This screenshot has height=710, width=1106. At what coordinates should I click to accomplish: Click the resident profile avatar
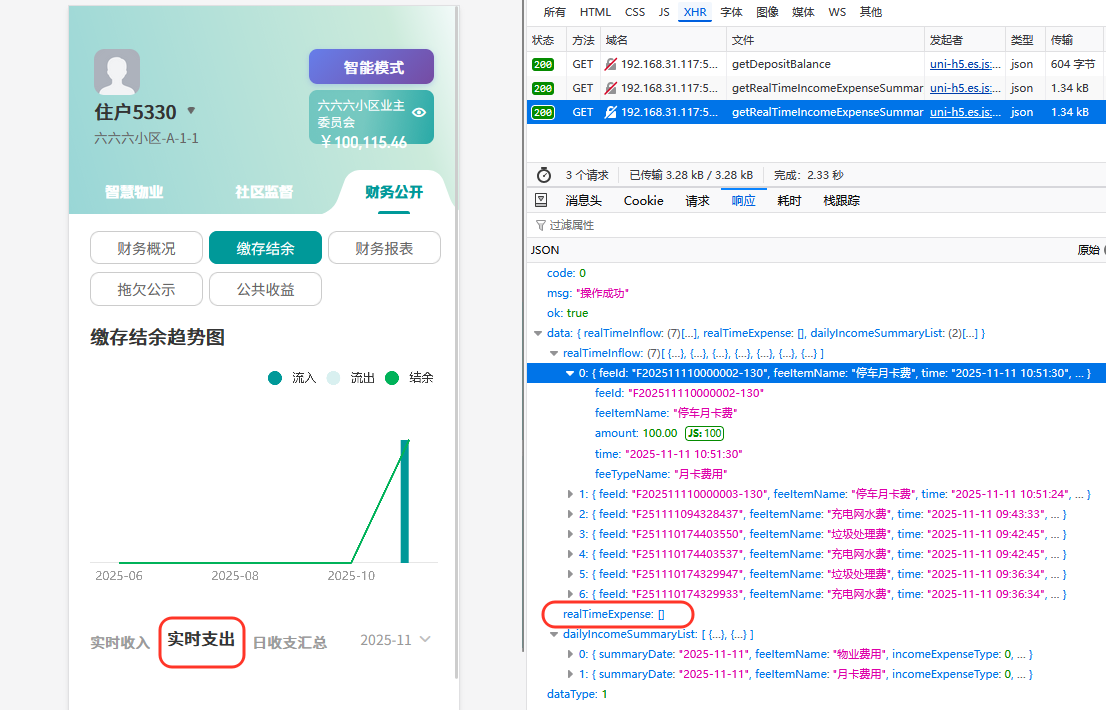tap(117, 72)
